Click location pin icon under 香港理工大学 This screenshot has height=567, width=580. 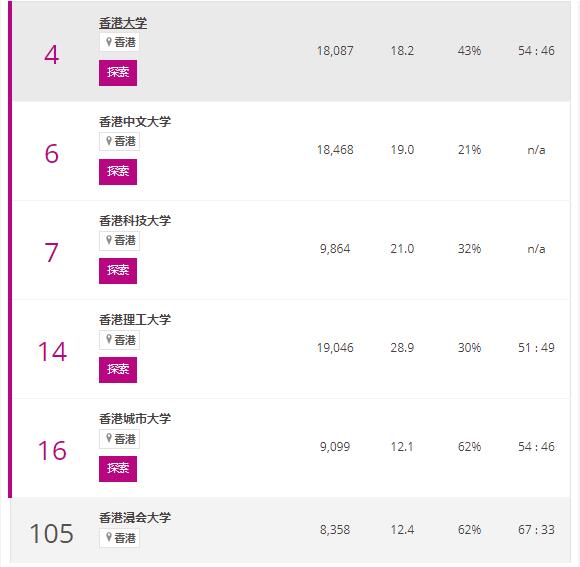[x=109, y=339]
